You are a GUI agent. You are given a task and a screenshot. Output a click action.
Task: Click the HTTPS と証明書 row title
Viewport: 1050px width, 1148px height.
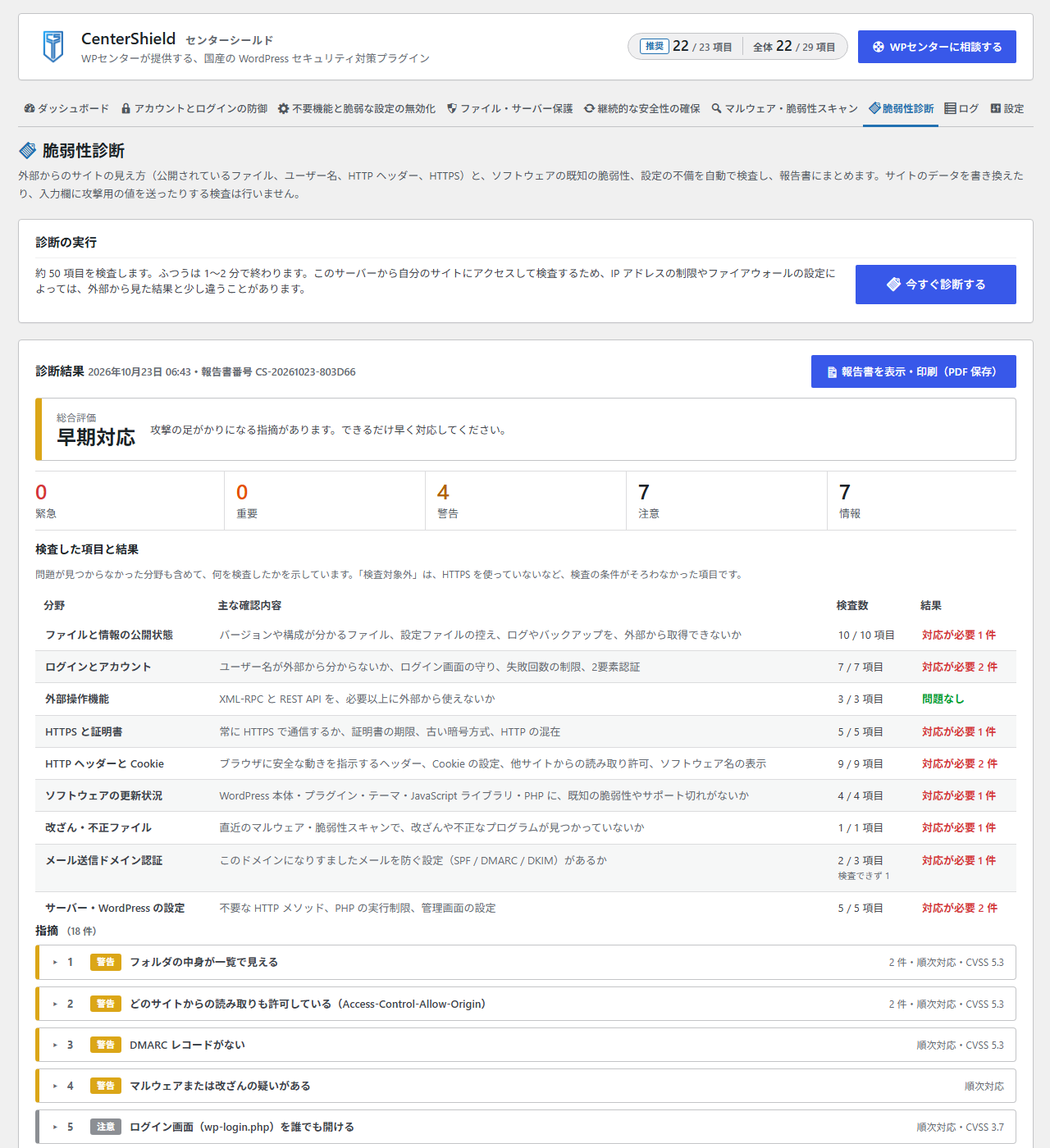(84, 731)
